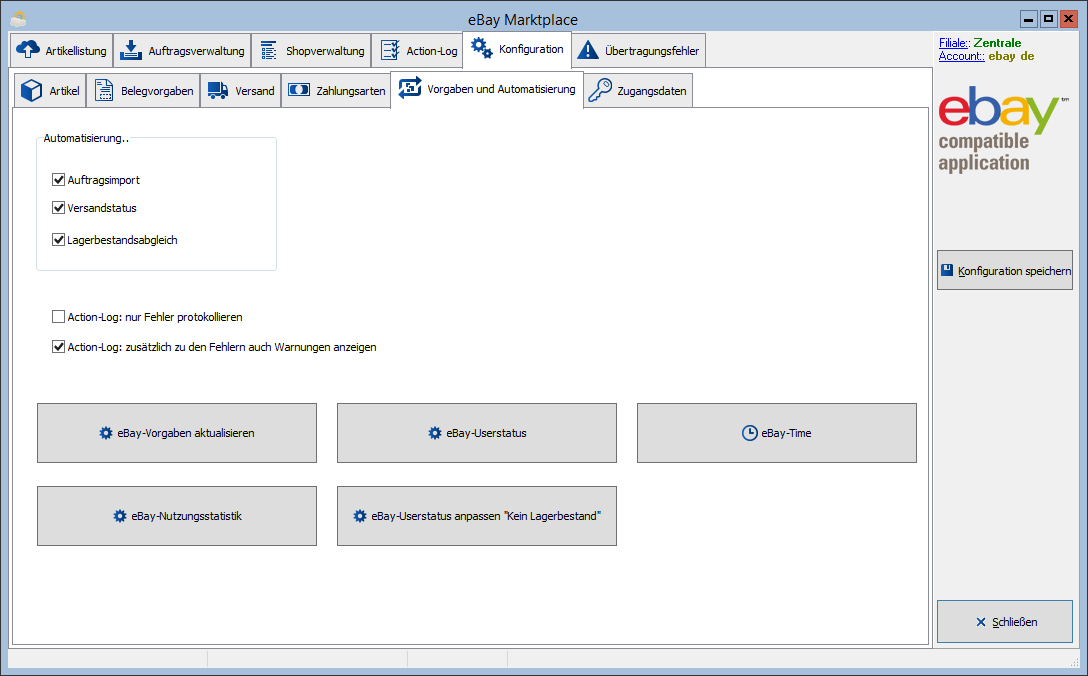Screen dimensions: 1088x676
Task: Click the Belegvorgaben document icon
Action: tap(104, 90)
